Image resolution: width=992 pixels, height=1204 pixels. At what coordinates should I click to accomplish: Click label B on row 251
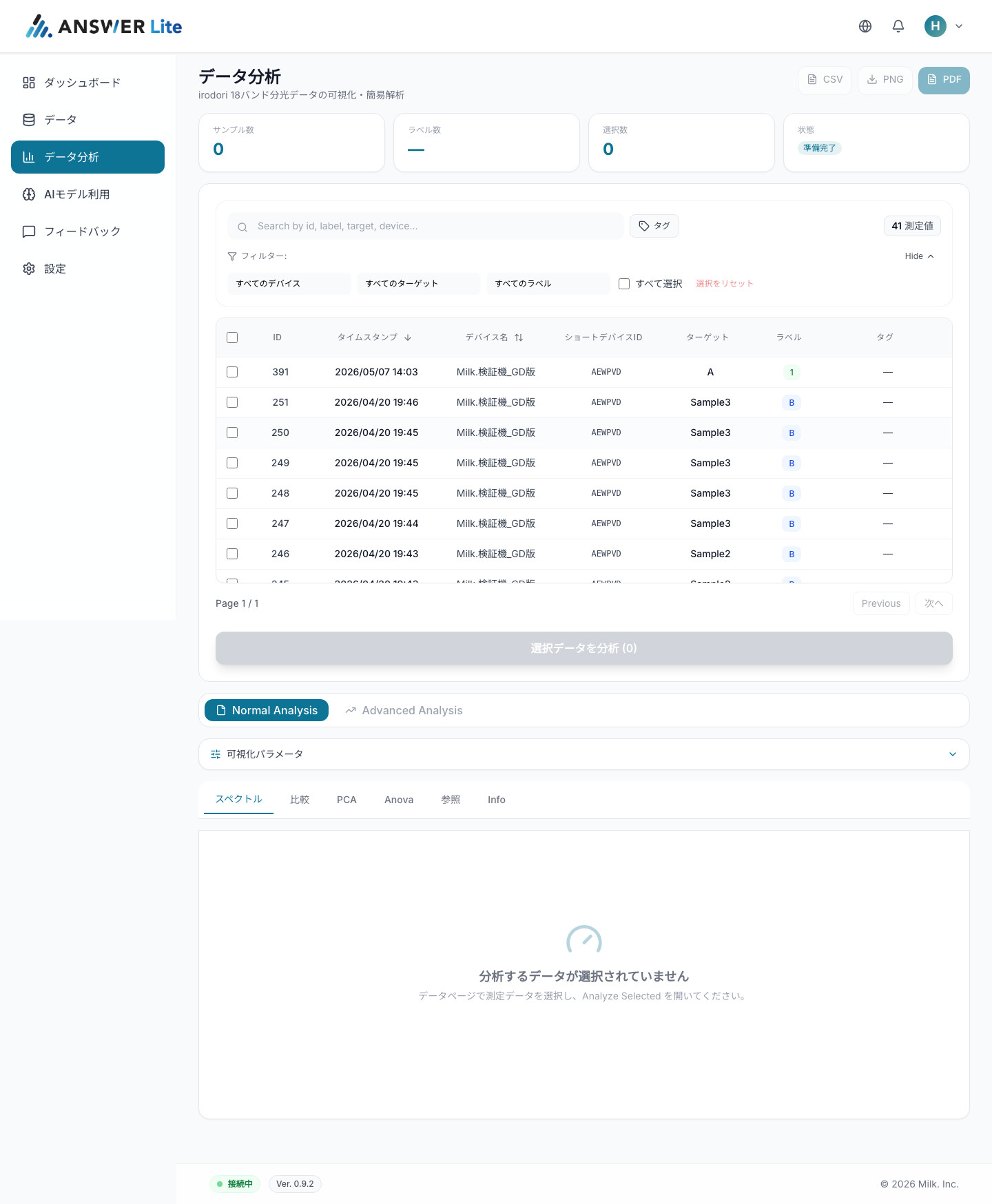coord(792,403)
